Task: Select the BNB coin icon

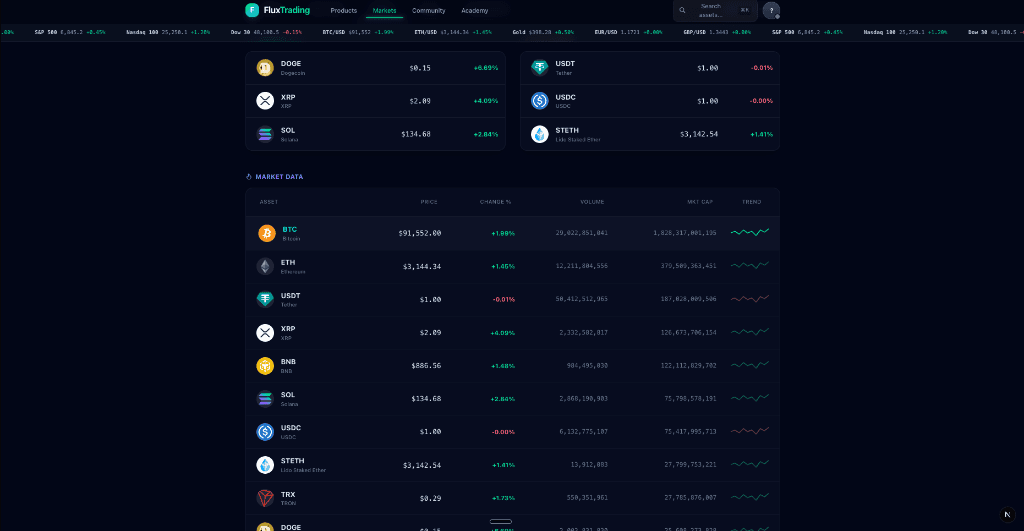Action: (265, 365)
